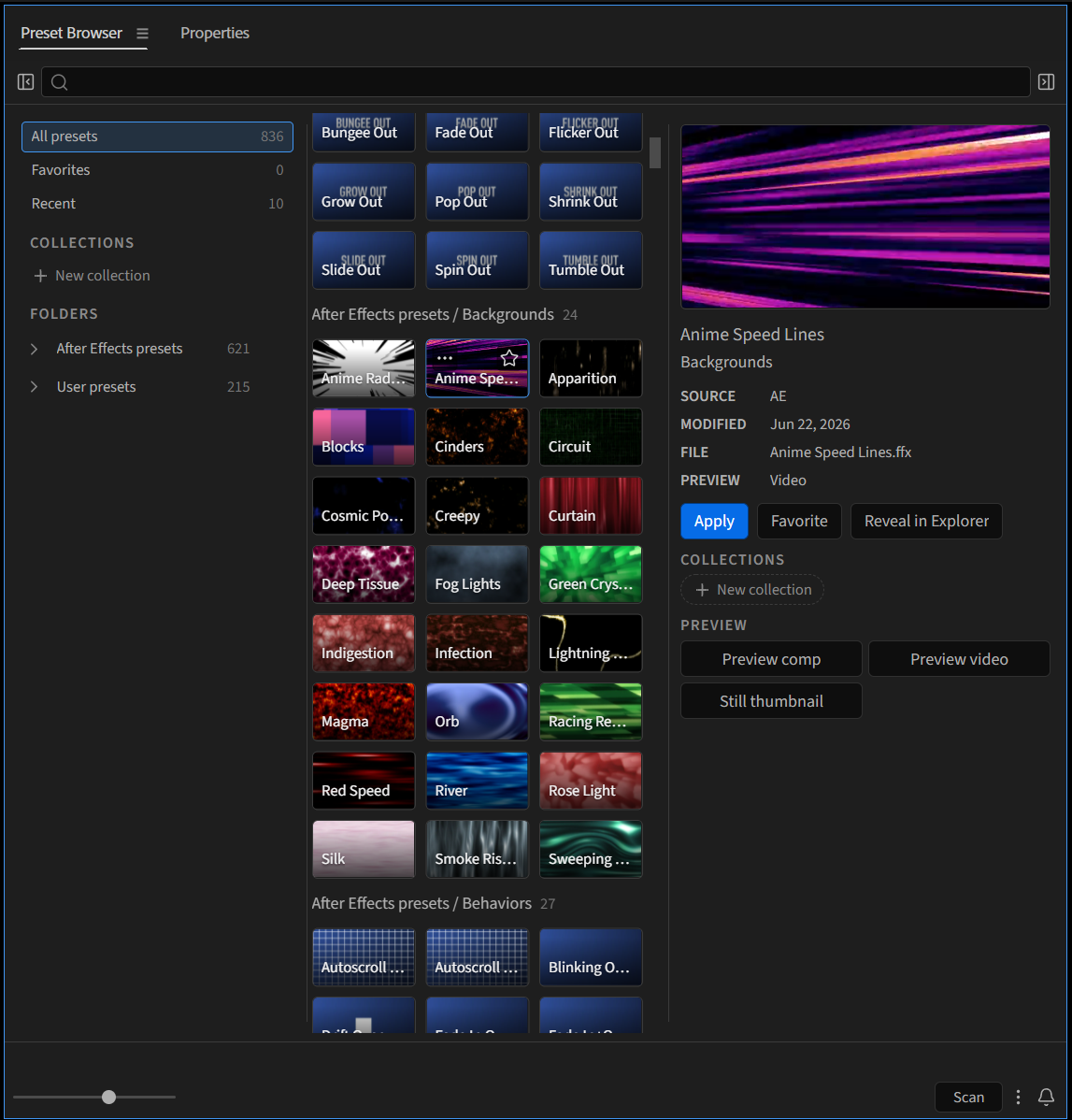Select the Preset Browser tab
Image resolution: width=1072 pixels, height=1120 pixels.
point(71,34)
